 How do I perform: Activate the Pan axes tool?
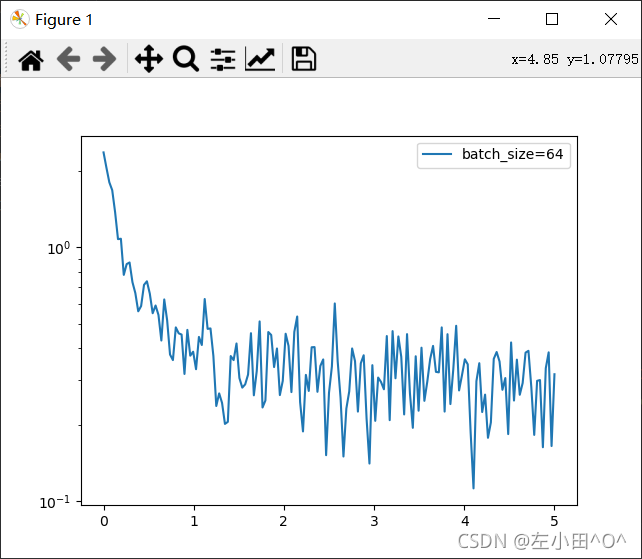(x=149, y=59)
